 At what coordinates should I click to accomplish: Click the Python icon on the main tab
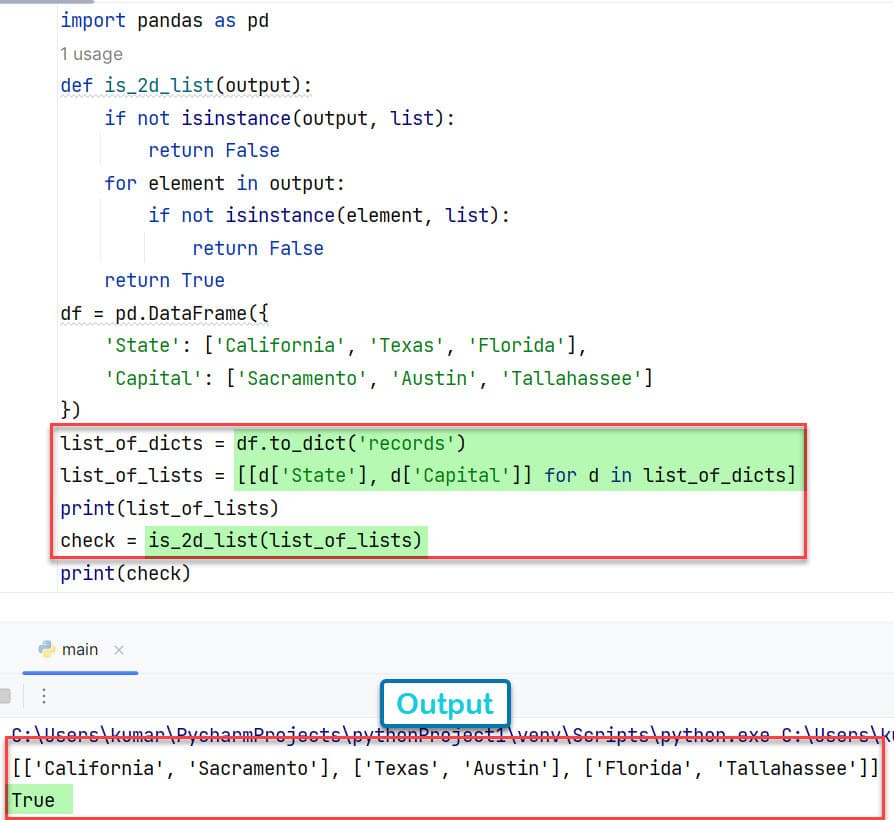coord(44,649)
